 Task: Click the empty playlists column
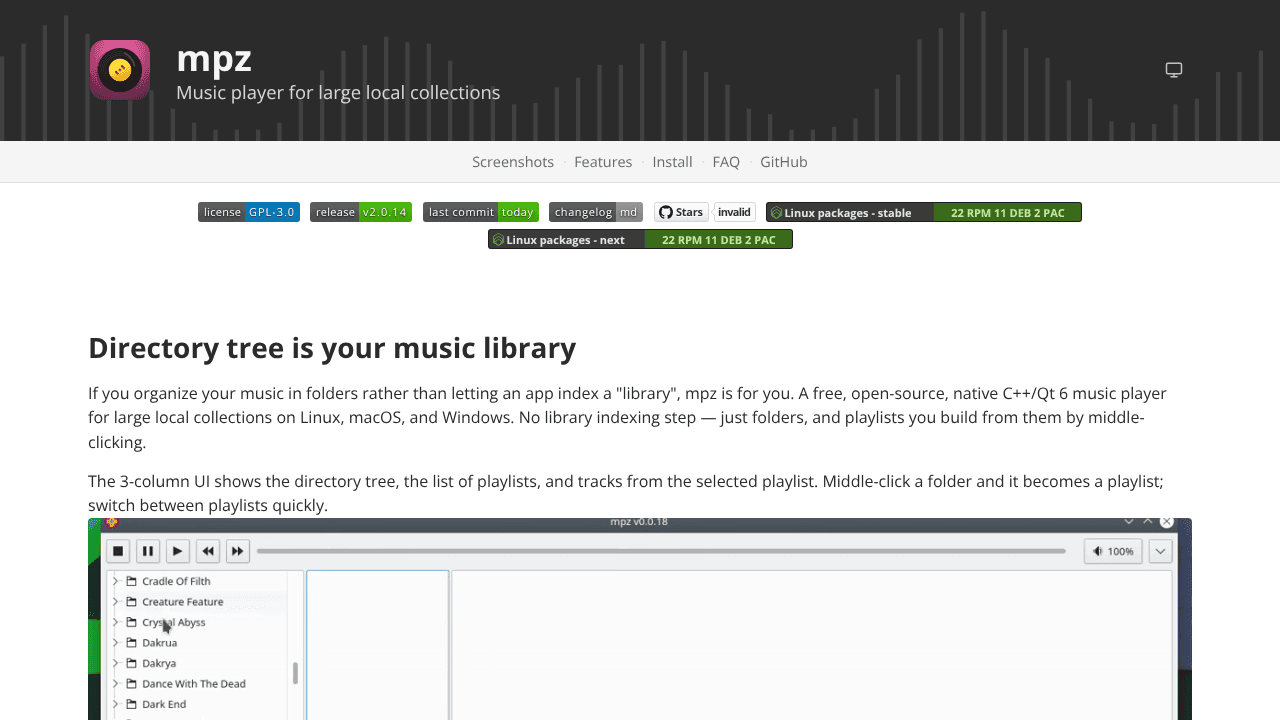tap(377, 645)
